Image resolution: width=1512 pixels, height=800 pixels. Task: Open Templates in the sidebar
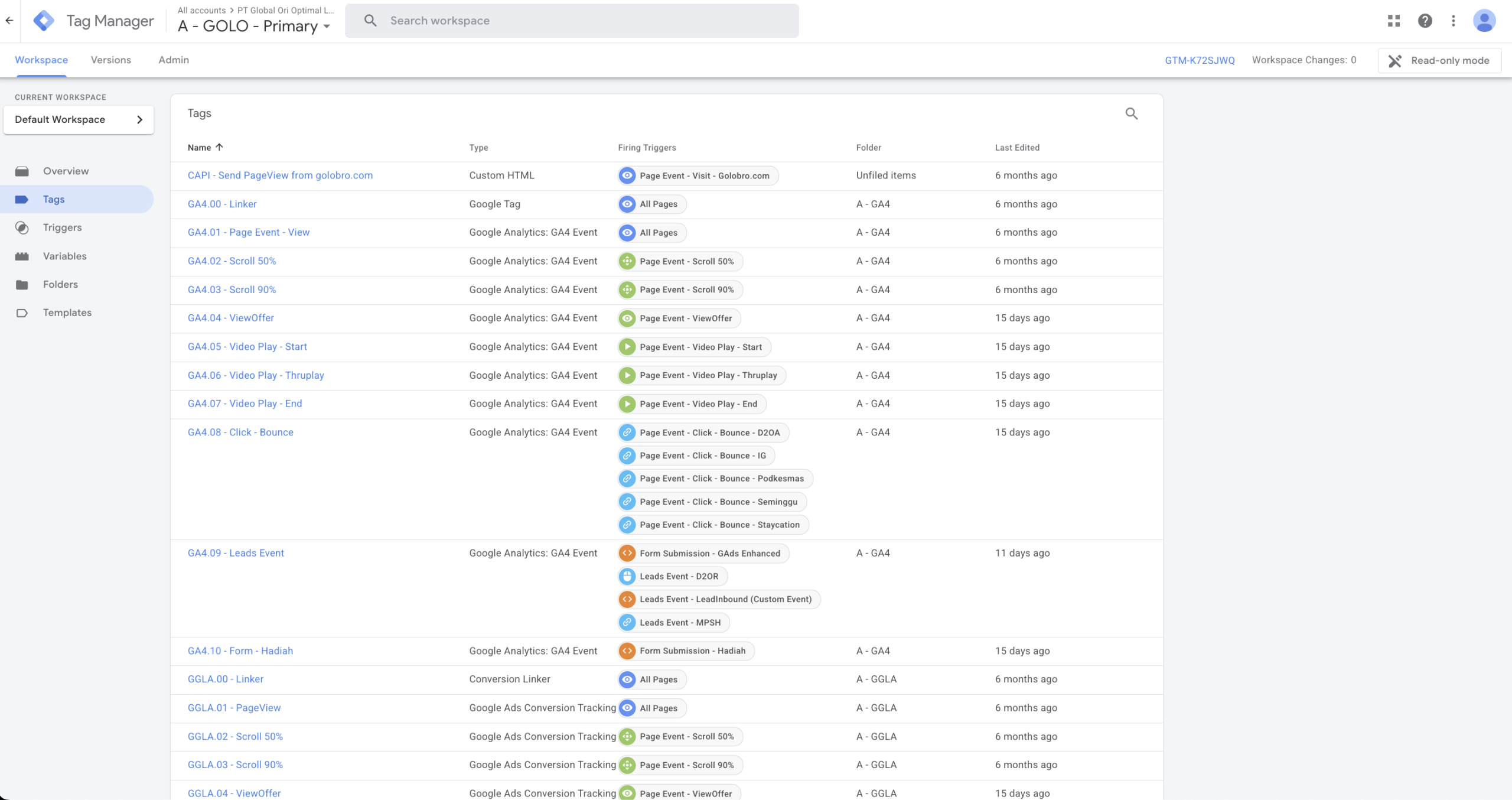coord(67,313)
